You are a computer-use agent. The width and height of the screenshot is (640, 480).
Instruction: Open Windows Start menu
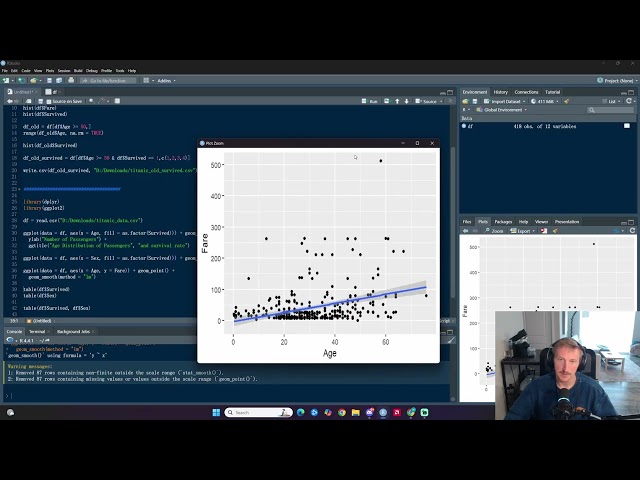coord(216,412)
